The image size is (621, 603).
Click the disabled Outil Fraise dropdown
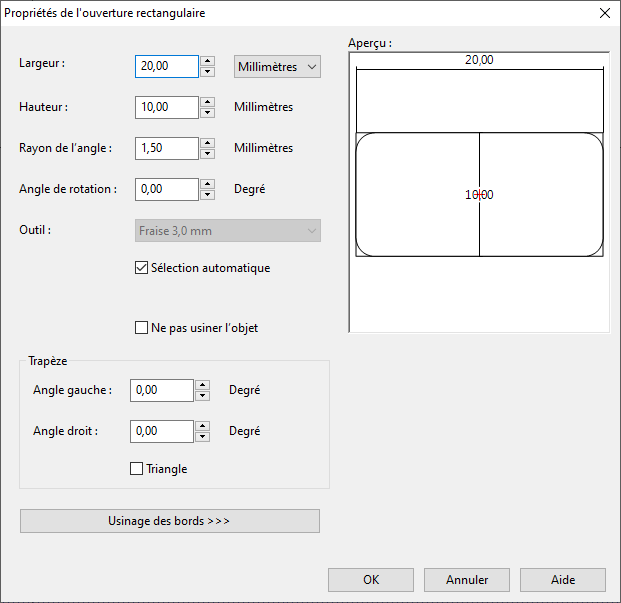click(228, 230)
